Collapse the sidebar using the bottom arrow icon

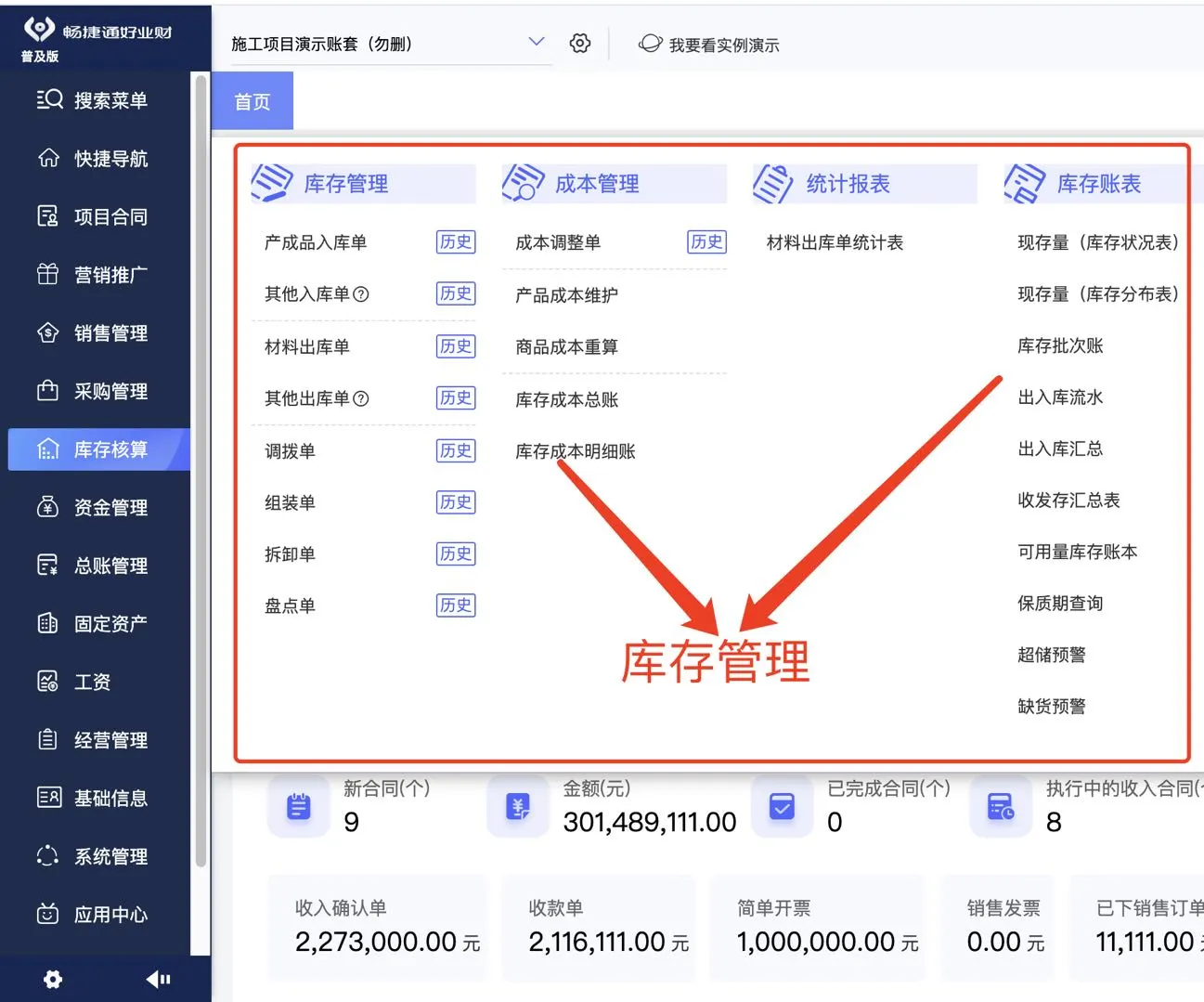click(x=159, y=979)
